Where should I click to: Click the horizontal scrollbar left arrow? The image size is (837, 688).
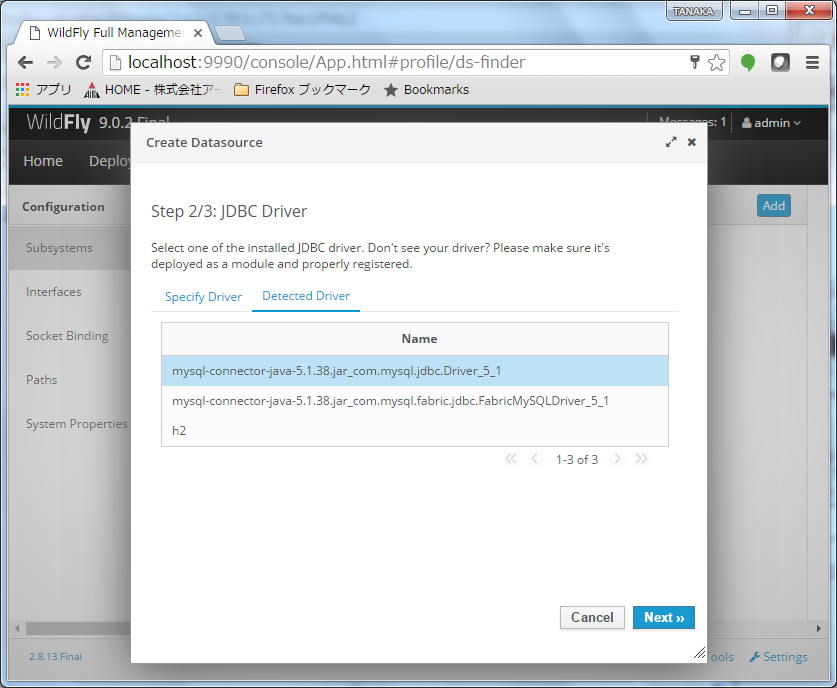pos(17,628)
